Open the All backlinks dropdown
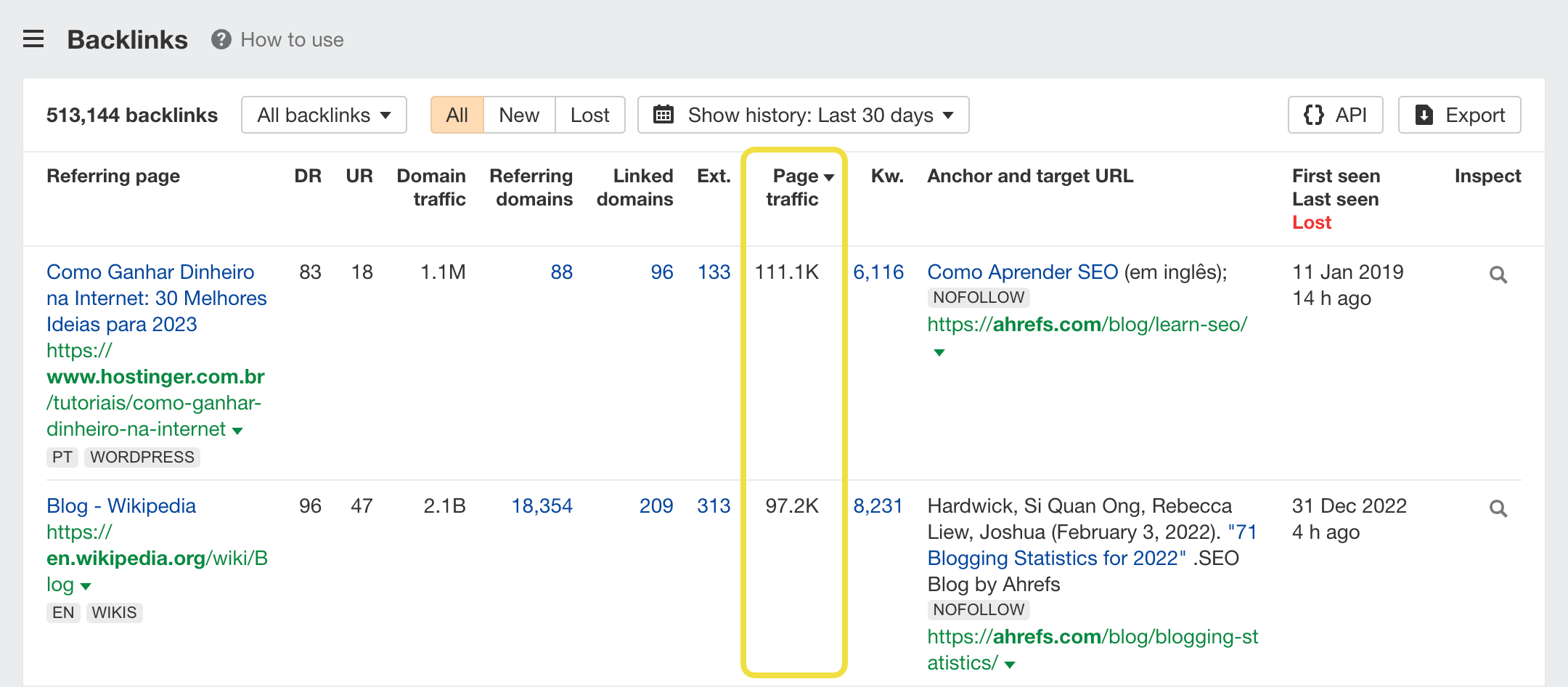The width and height of the screenshot is (1568, 687). pyautogui.click(x=324, y=115)
